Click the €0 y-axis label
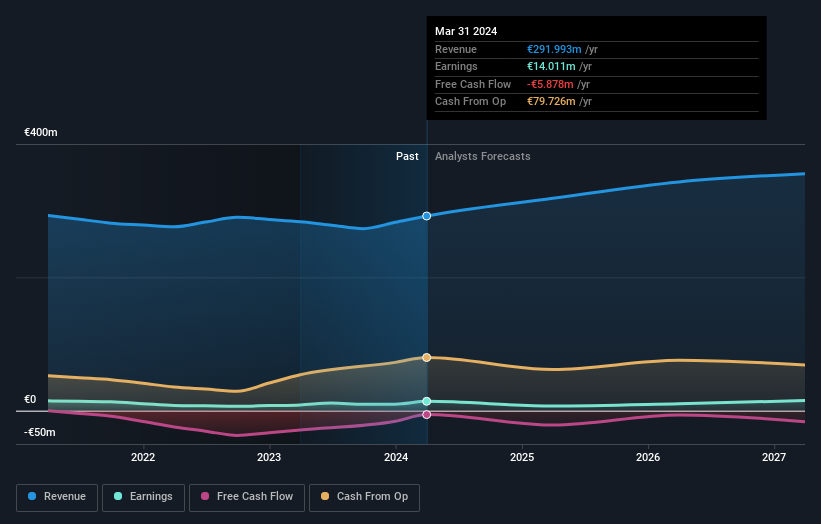This screenshot has width=821, height=524. pyautogui.click(x=30, y=399)
